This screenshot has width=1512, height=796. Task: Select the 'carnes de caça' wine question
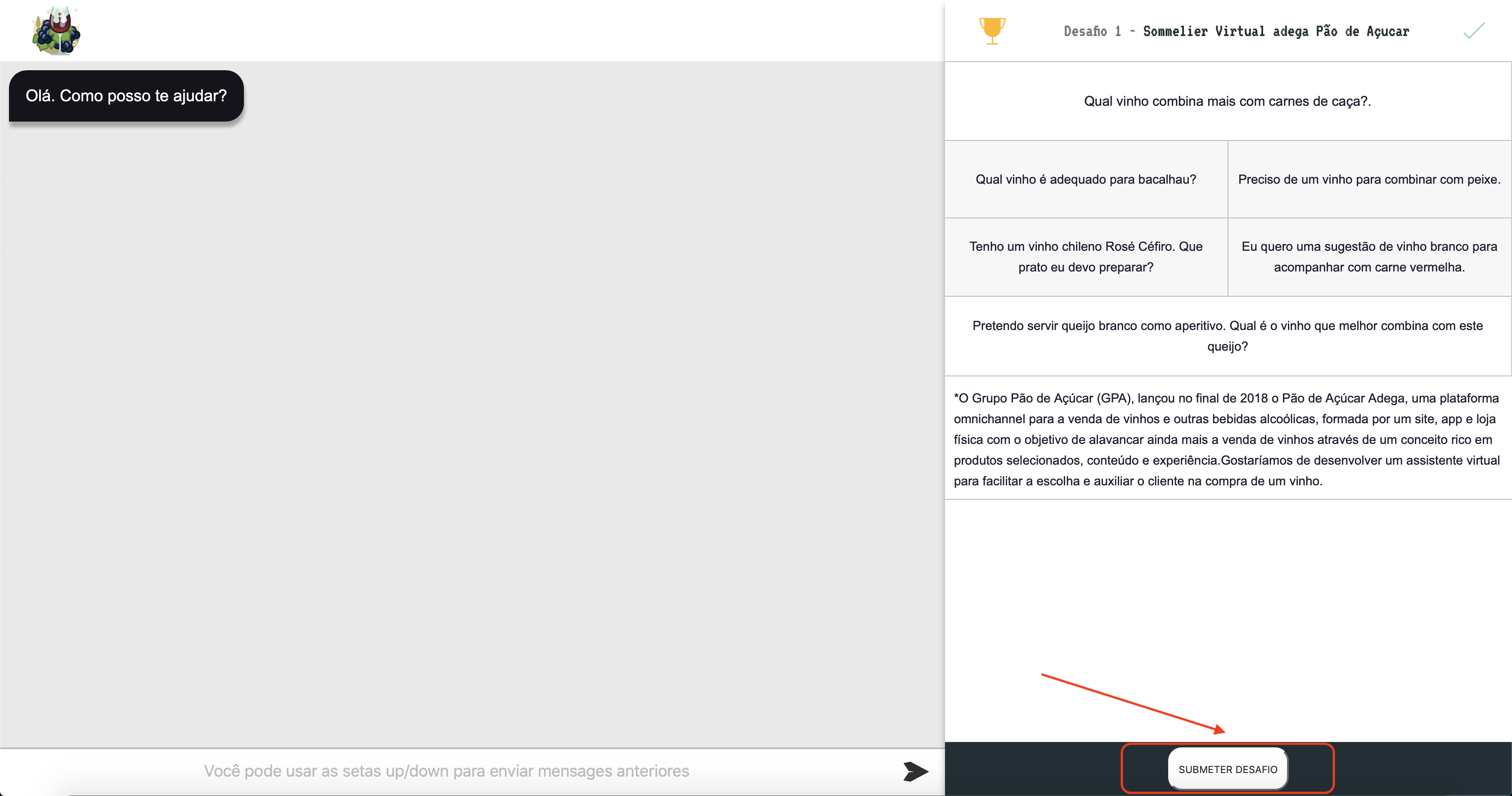click(x=1227, y=101)
